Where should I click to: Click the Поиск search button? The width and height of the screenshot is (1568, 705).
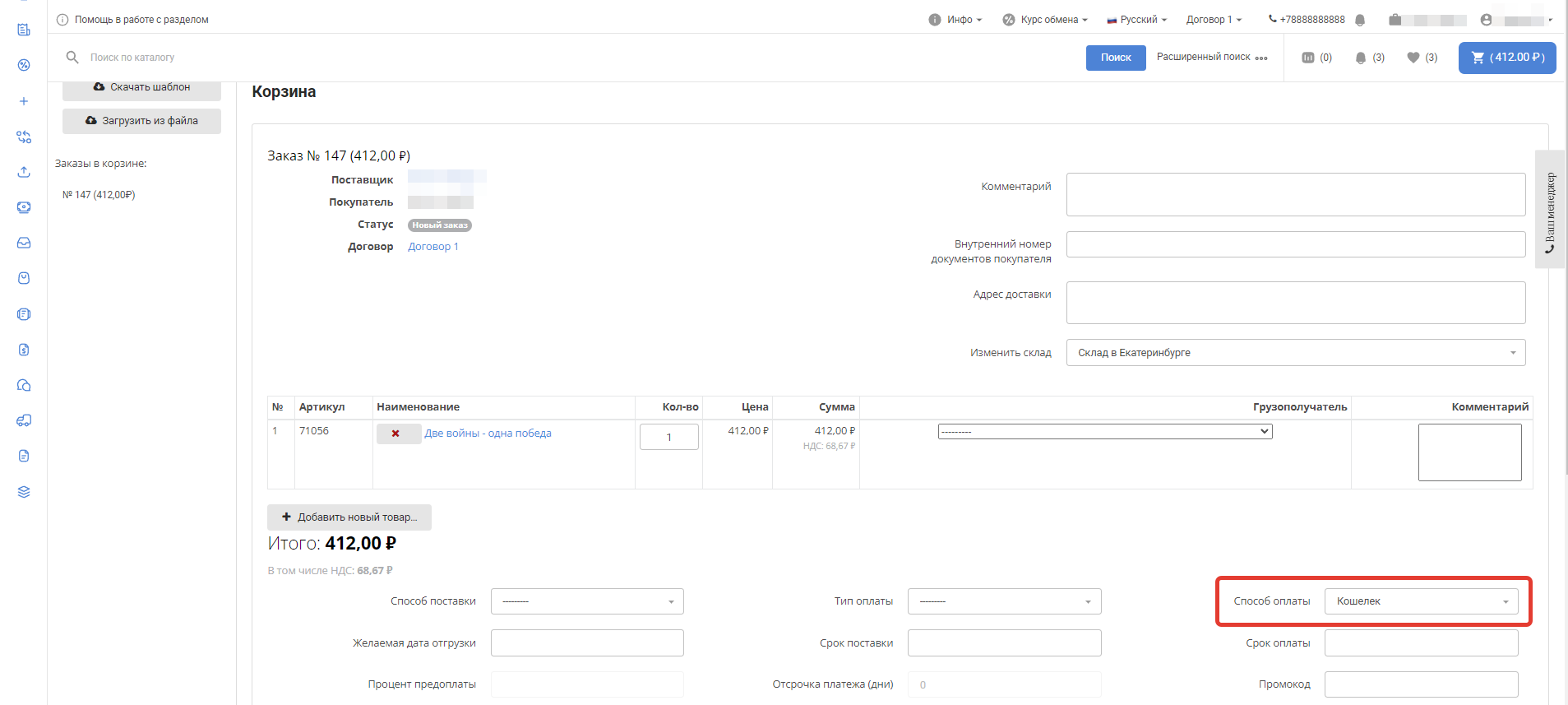click(x=1115, y=58)
